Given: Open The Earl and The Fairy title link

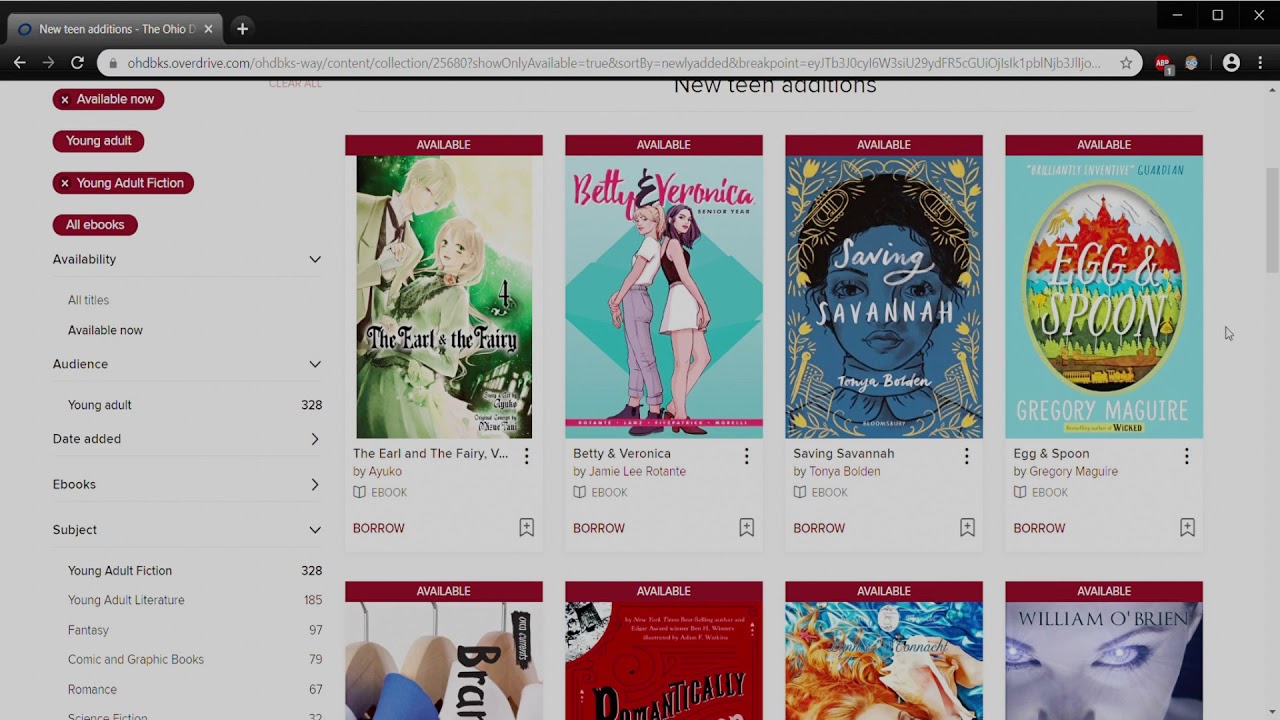Looking at the screenshot, I should (431, 454).
